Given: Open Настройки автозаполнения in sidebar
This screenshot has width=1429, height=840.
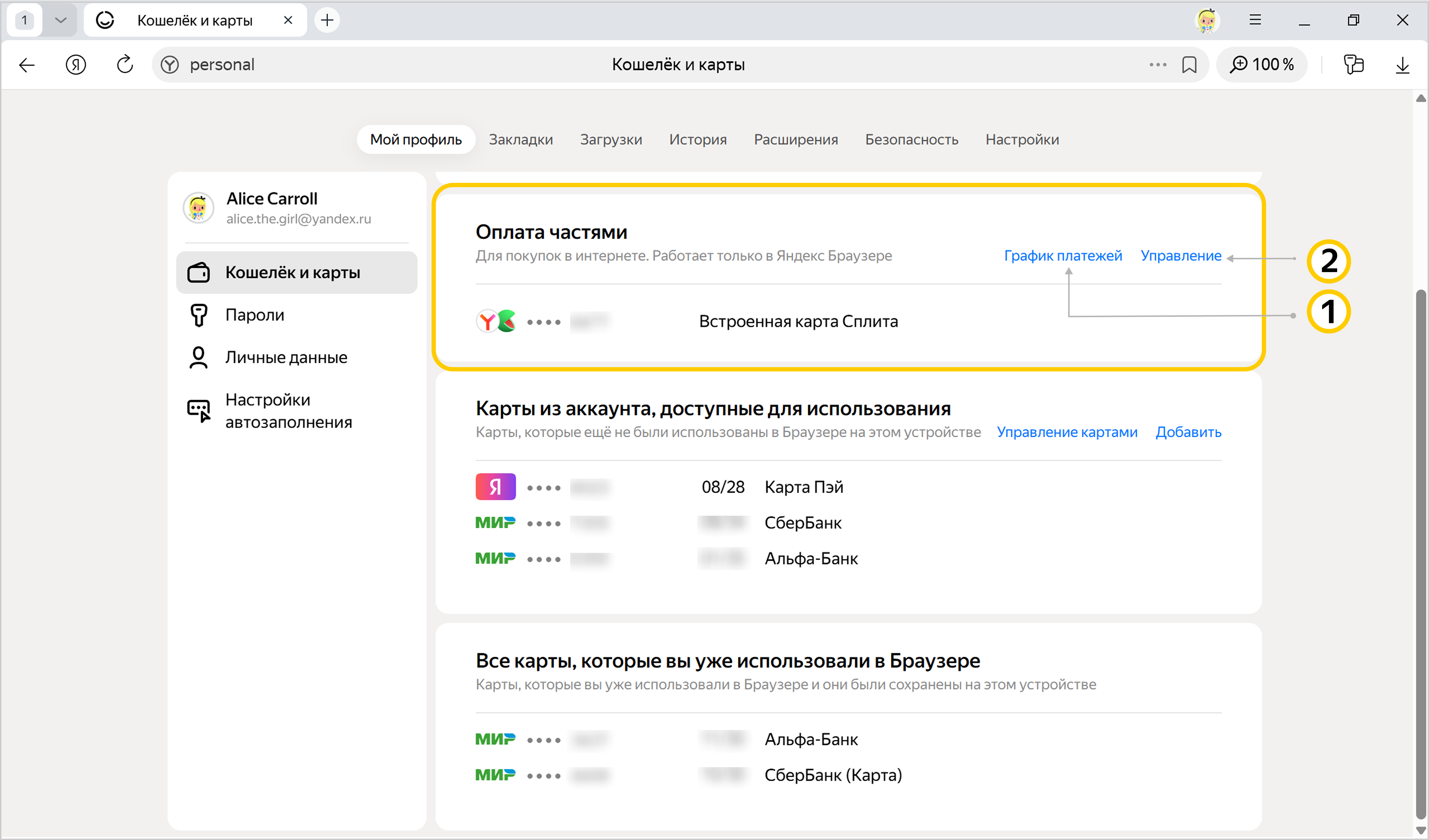Looking at the screenshot, I should pos(288,411).
